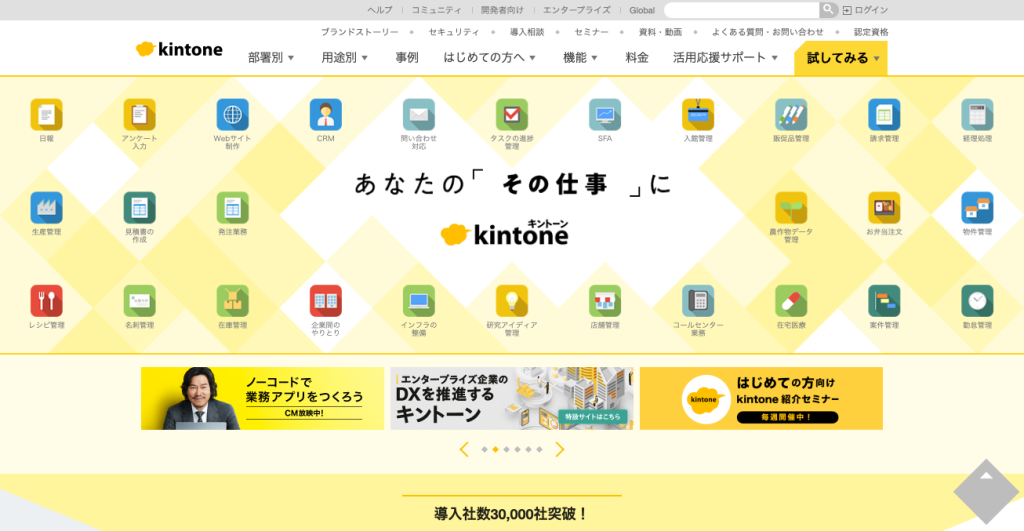Show previous banner with left arrow
Screen dimensions: 1024x531
(464, 449)
